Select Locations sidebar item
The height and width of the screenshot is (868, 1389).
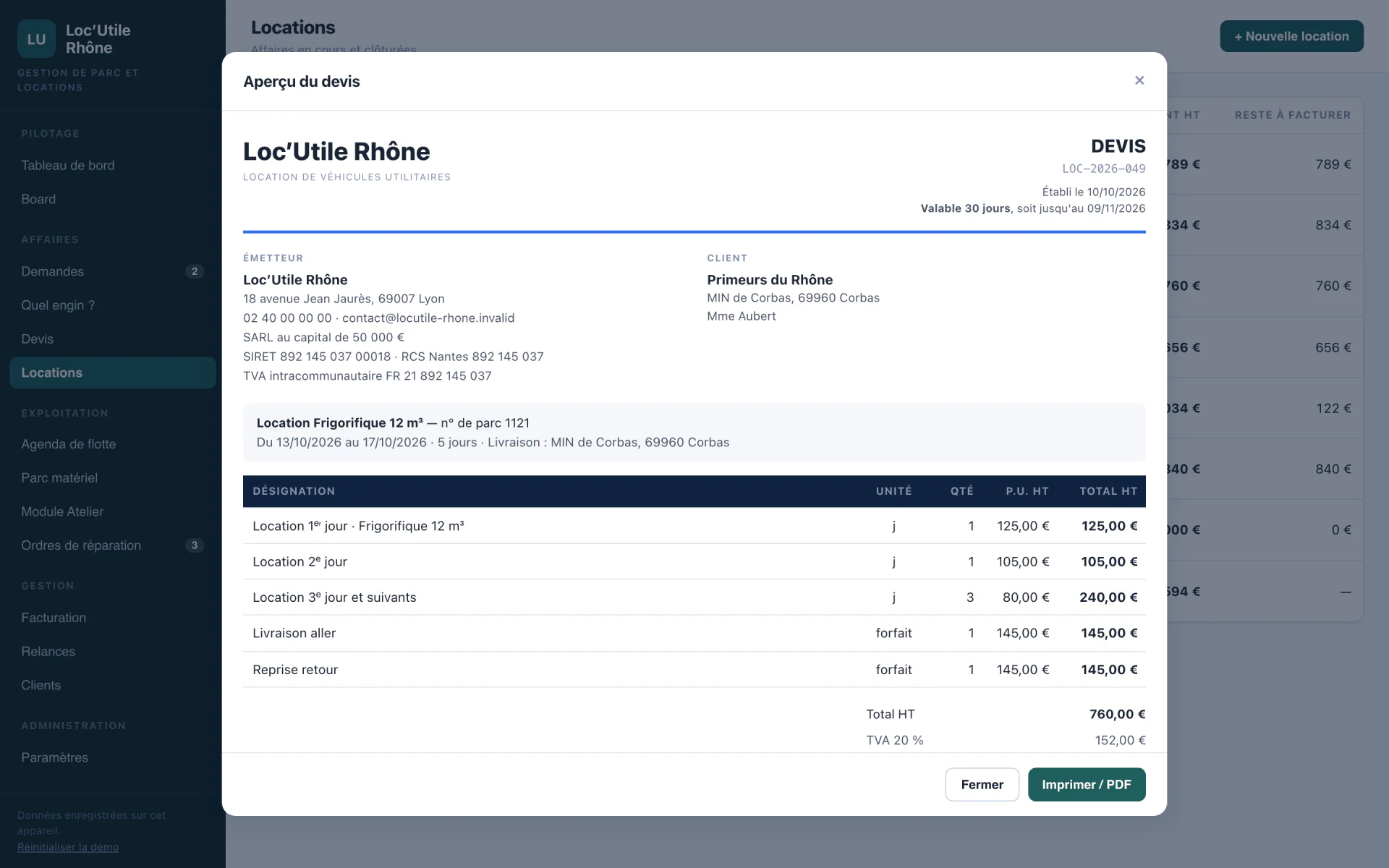coord(112,373)
